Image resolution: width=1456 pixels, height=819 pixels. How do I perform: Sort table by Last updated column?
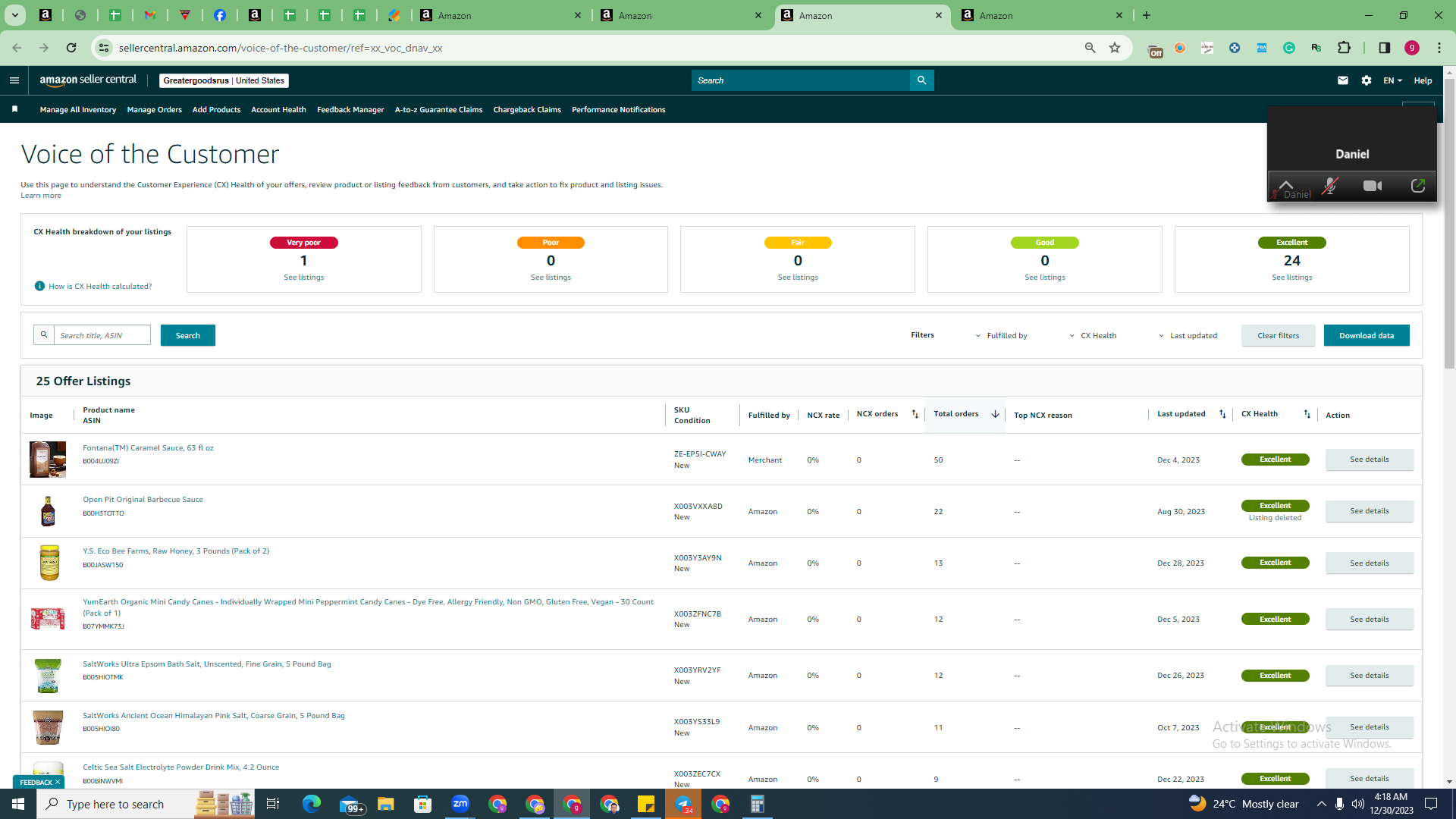(x=1222, y=414)
